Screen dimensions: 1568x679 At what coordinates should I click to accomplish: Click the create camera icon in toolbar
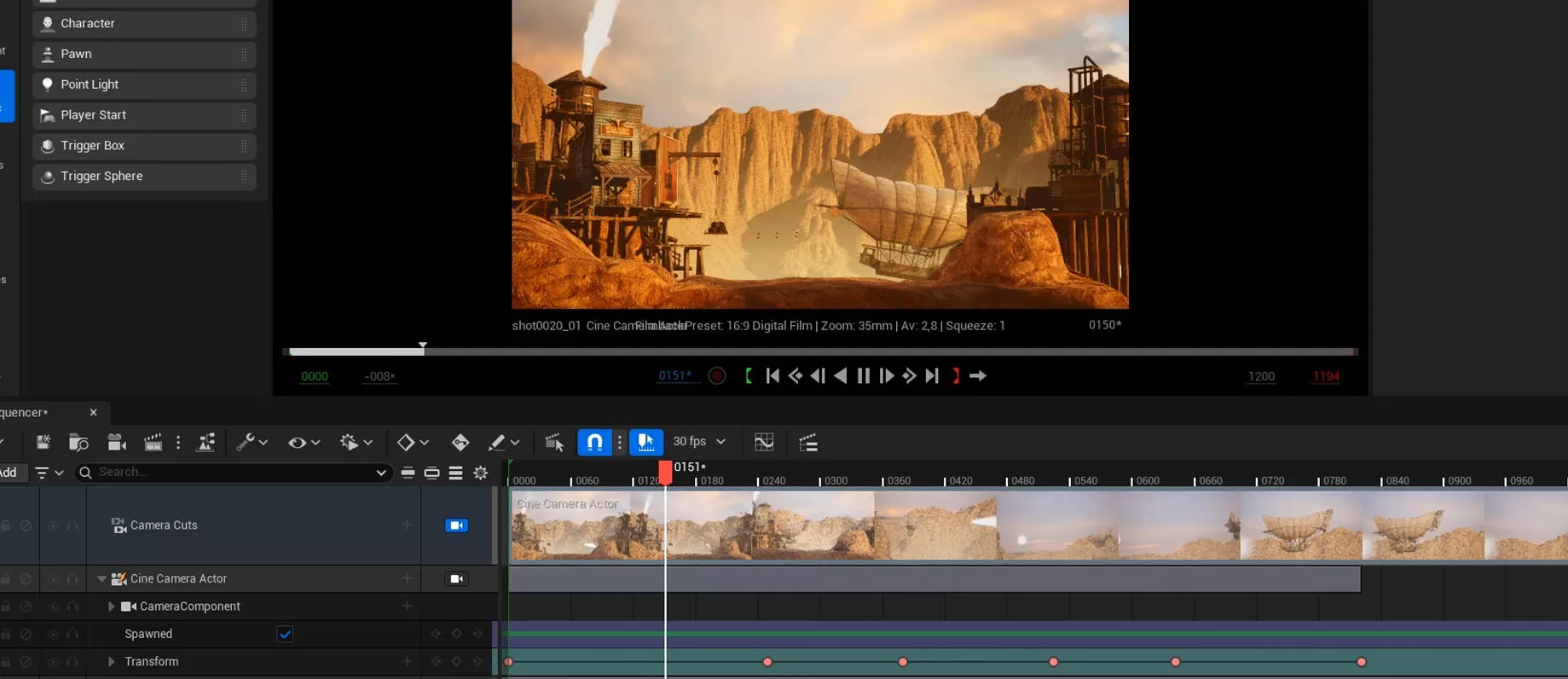click(x=117, y=442)
